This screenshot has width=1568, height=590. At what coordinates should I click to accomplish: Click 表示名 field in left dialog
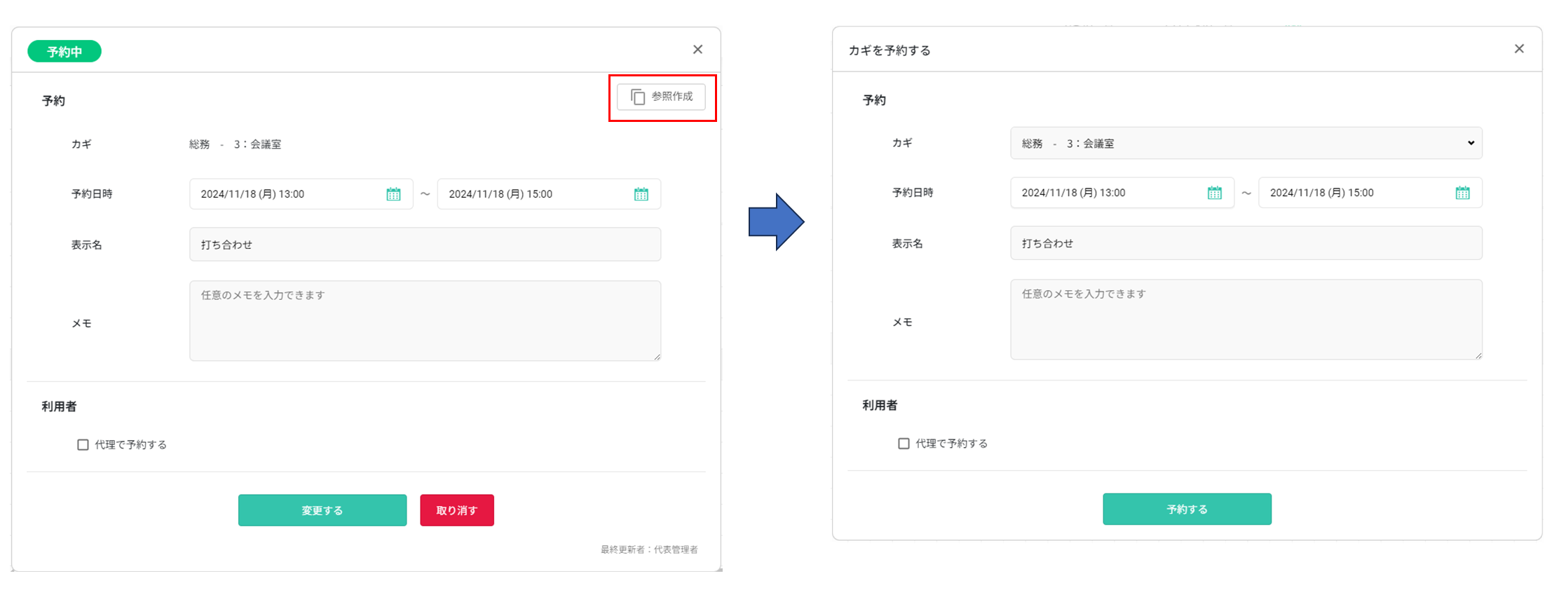pos(425,245)
